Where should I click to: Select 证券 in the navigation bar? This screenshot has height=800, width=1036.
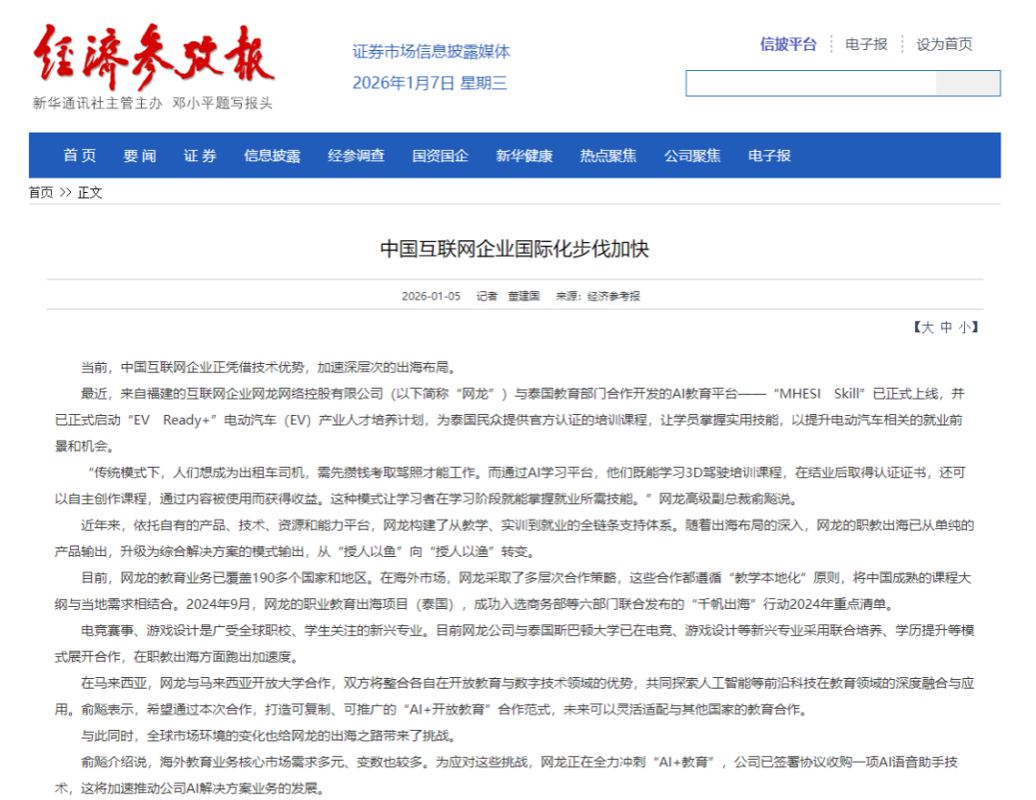(x=200, y=156)
